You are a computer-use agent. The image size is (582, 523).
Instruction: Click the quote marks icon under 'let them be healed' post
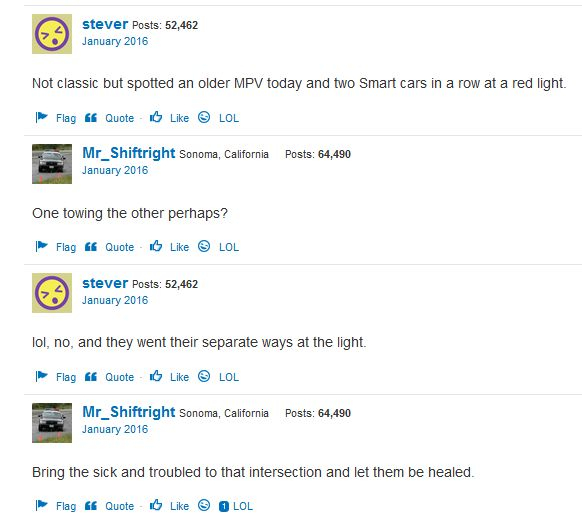tap(91, 506)
